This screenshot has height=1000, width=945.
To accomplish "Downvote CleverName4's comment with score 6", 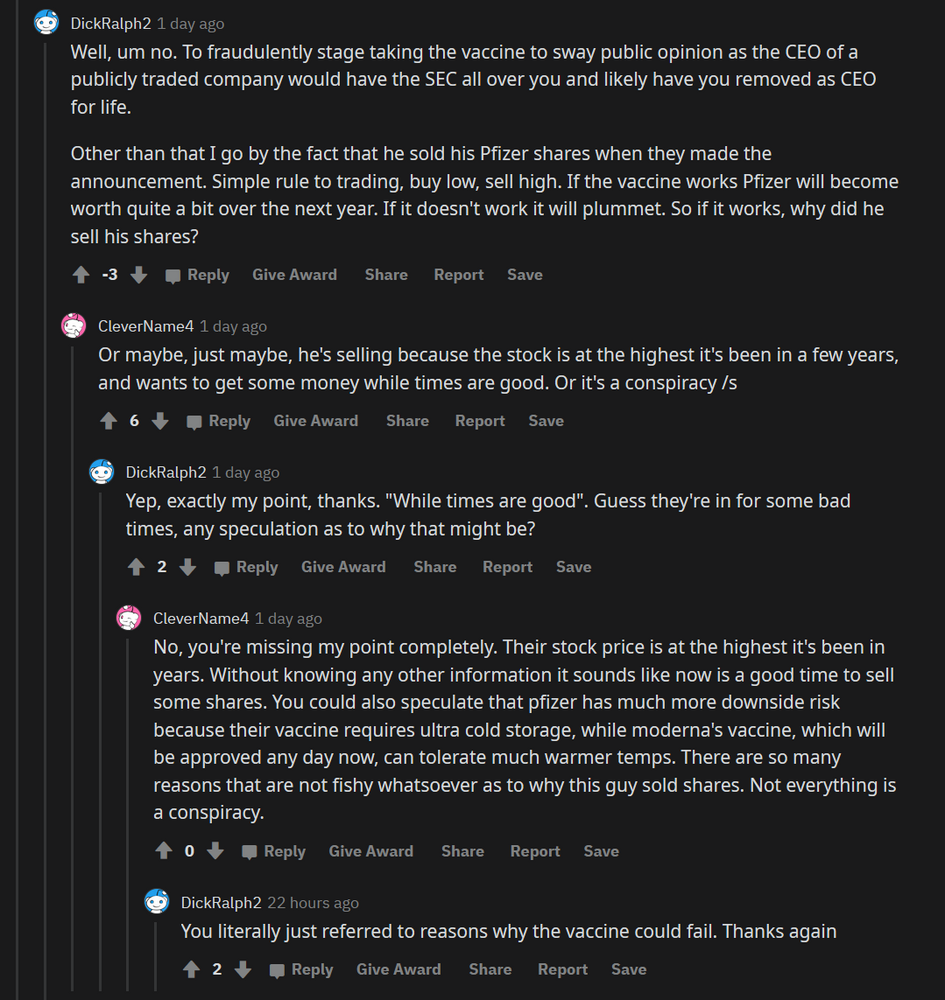I will [x=160, y=421].
